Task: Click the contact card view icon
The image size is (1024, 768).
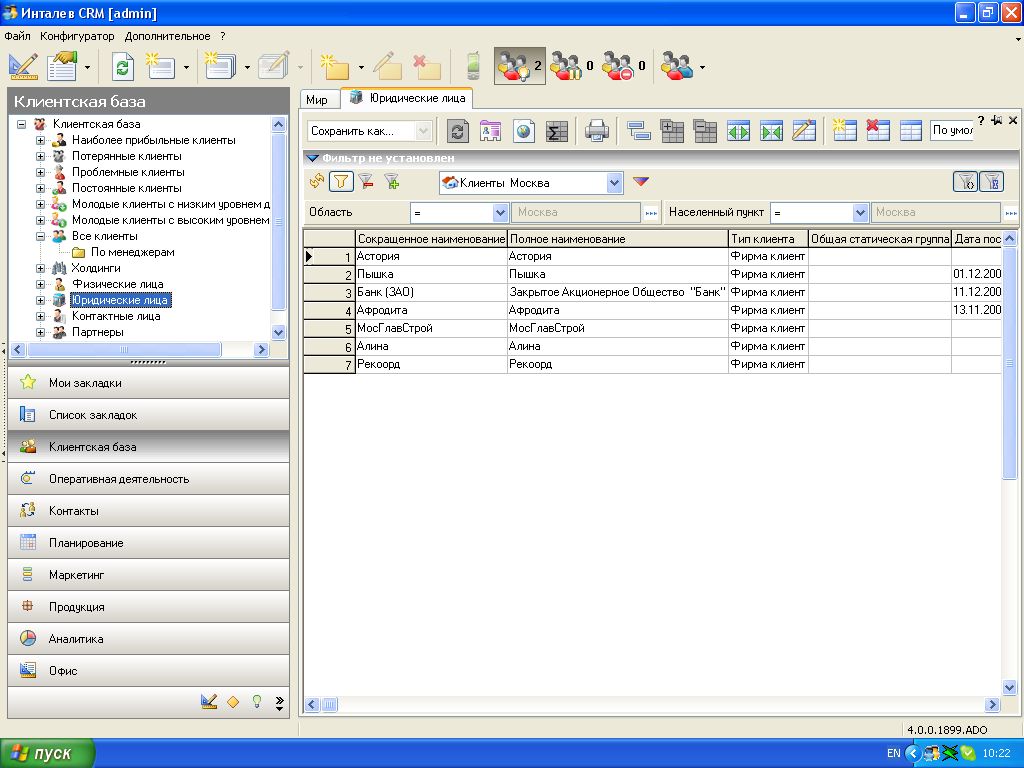Action: click(x=490, y=131)
